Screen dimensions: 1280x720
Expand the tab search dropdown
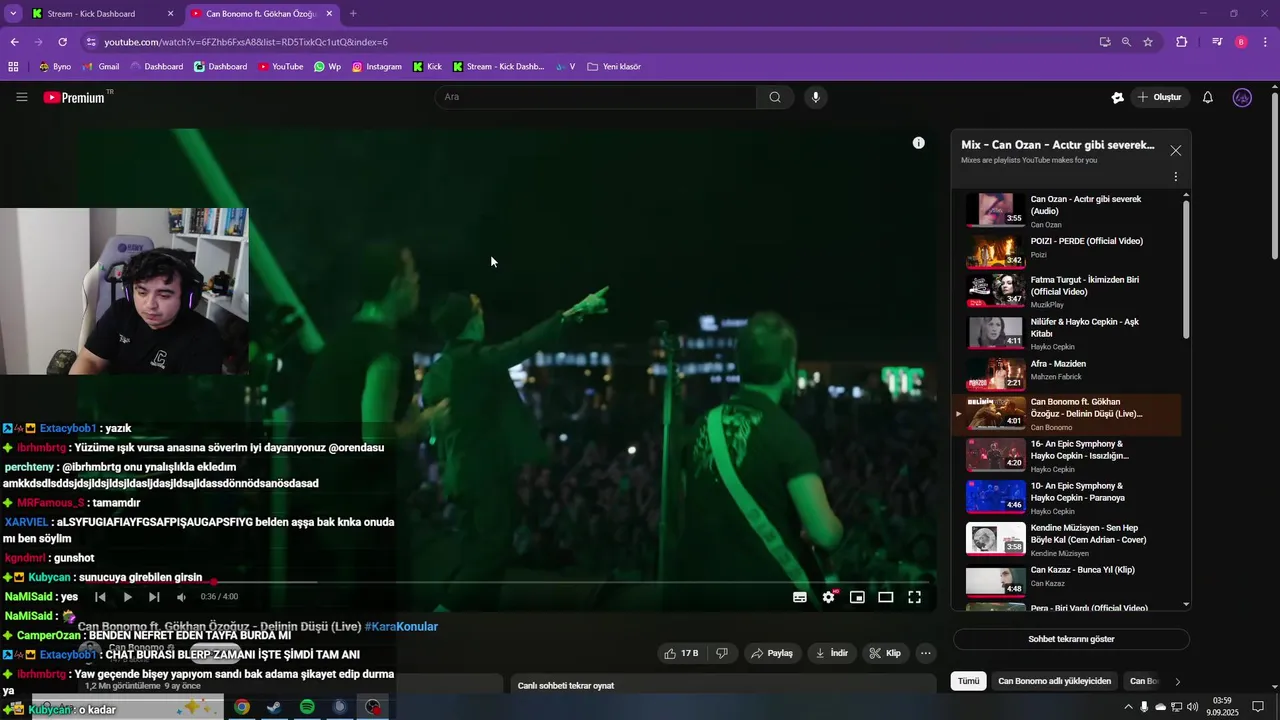click(13, 14)
